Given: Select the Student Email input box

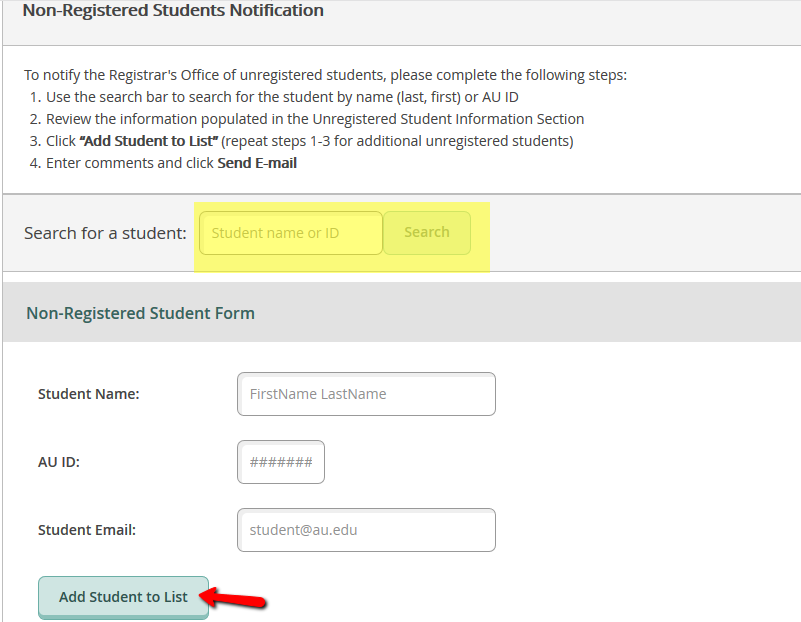Looking at the screenshot, I should tap(366, 530).
